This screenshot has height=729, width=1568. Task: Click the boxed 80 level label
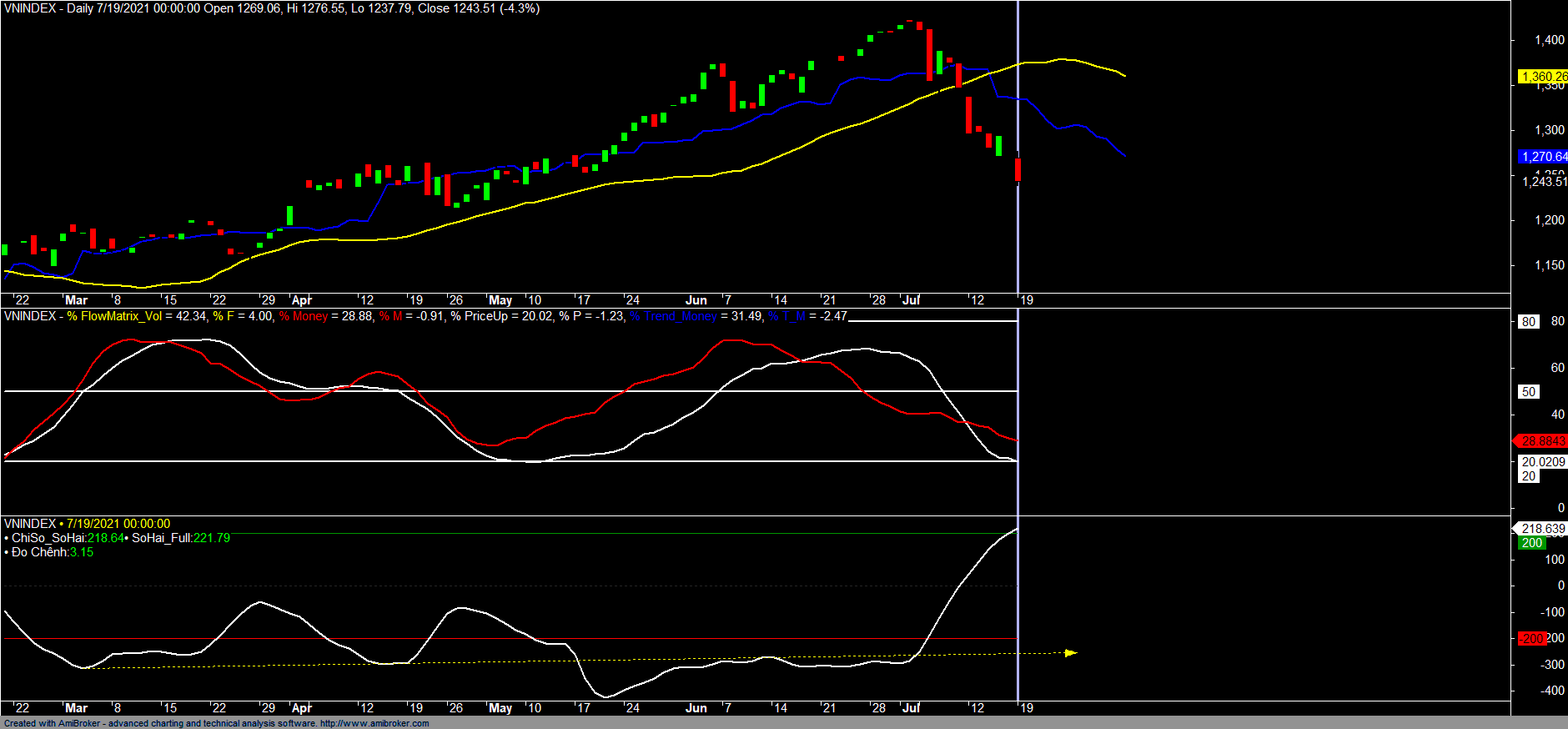1528,321
